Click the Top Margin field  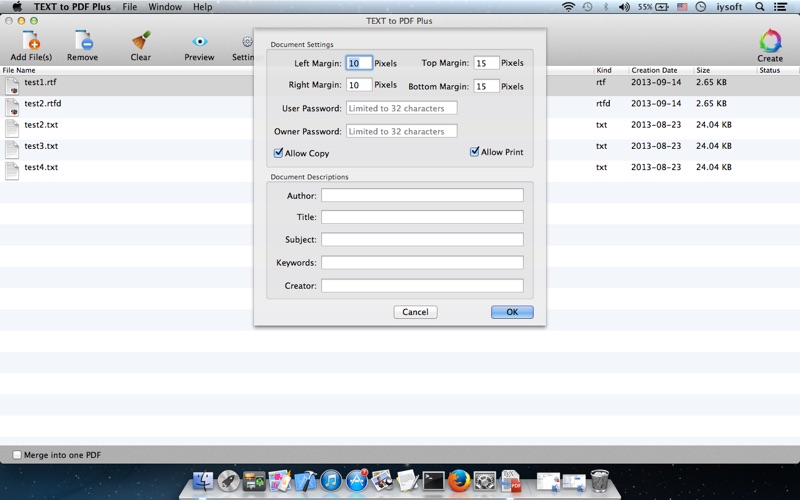coord(486,63)
